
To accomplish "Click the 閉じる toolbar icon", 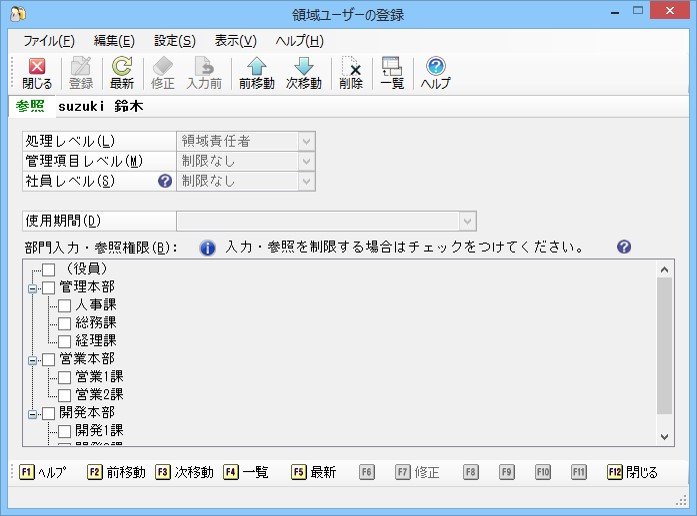I will coord(37,73).
